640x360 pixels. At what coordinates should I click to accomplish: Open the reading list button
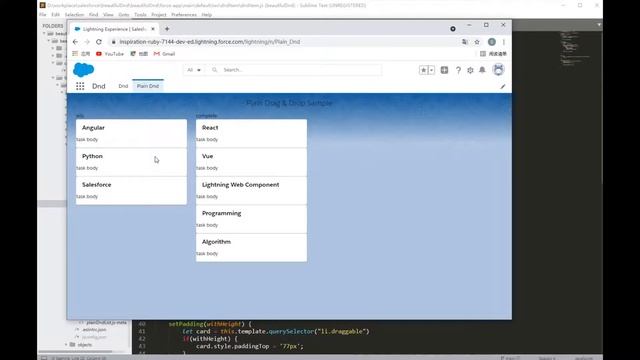point(493,54)
